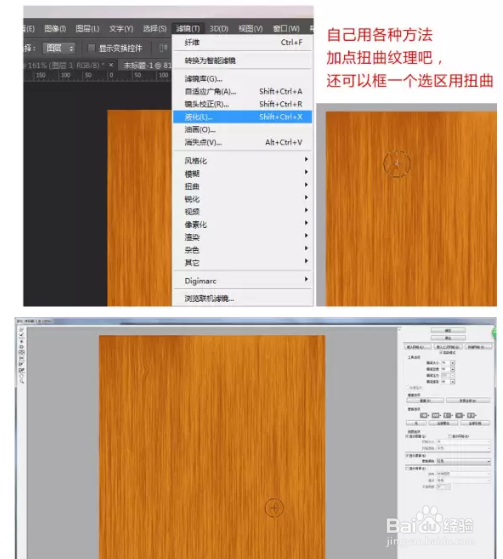This screenshot has width=503, height=559.
Task: Enable the 显示变换控件 checkbox
Action: click(92, 48)
